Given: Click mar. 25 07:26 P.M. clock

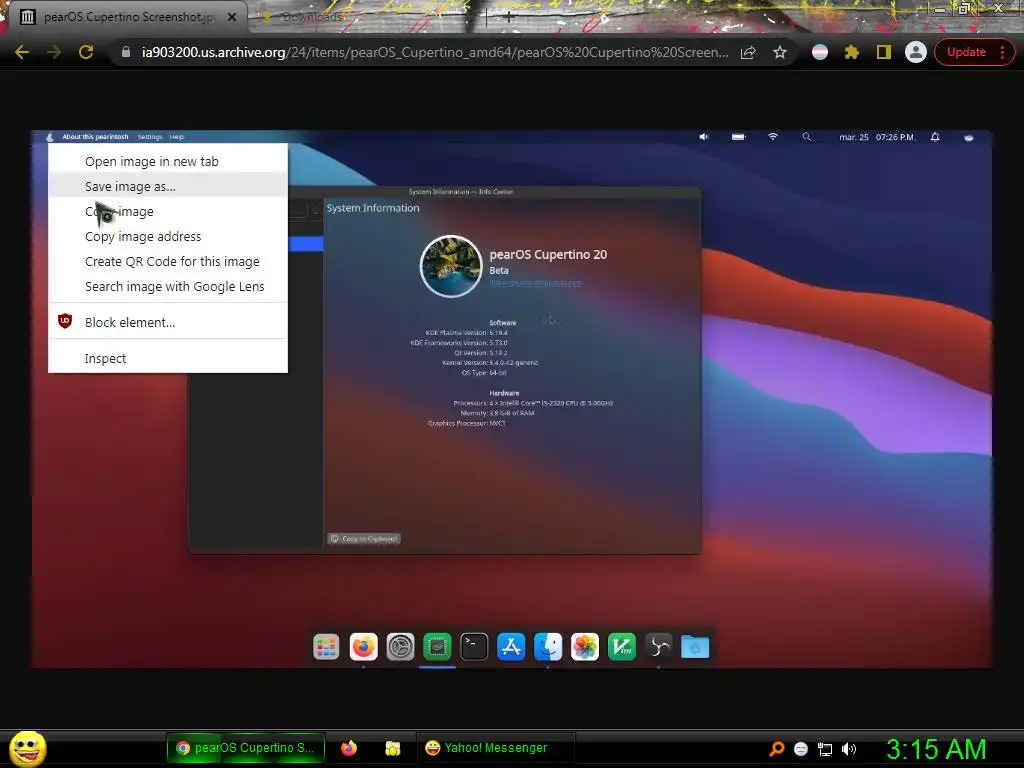Looking at the screenshot, I should [x=876, y=137].
